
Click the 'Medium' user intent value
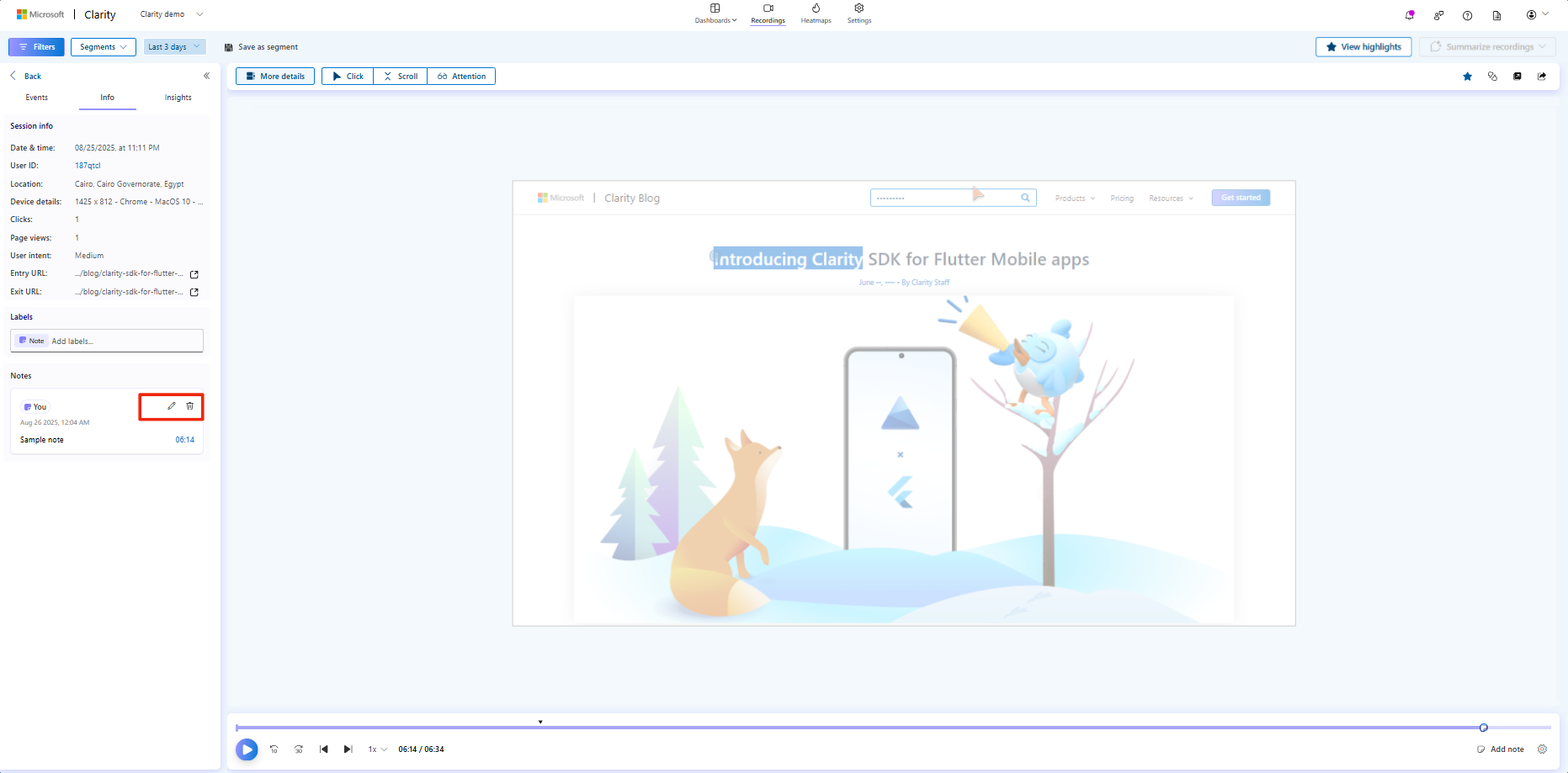click(89, 256)
